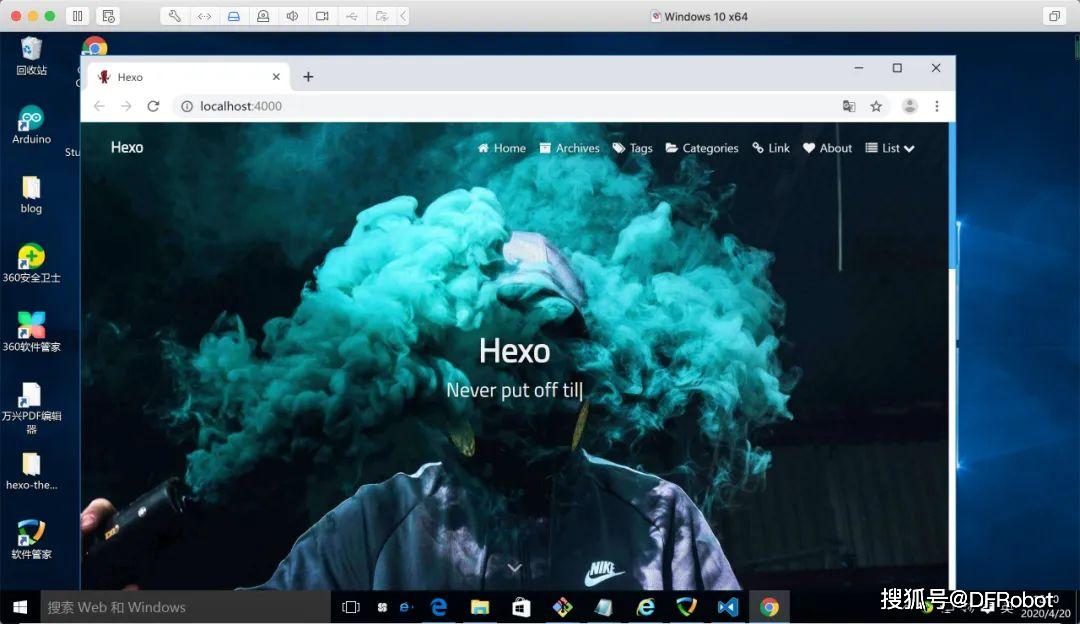Screen dimensions: 1080x624
Task: Reload the localhost page
Action: (x=153, y=106)
